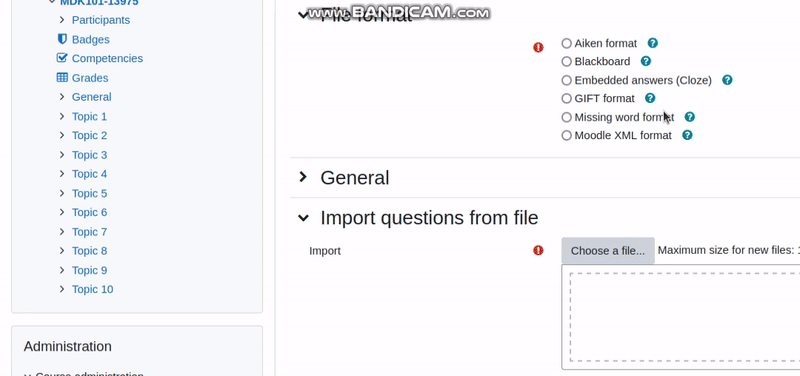Collapse Import questions from file section

pyautogui.click(x=303, y=218)
